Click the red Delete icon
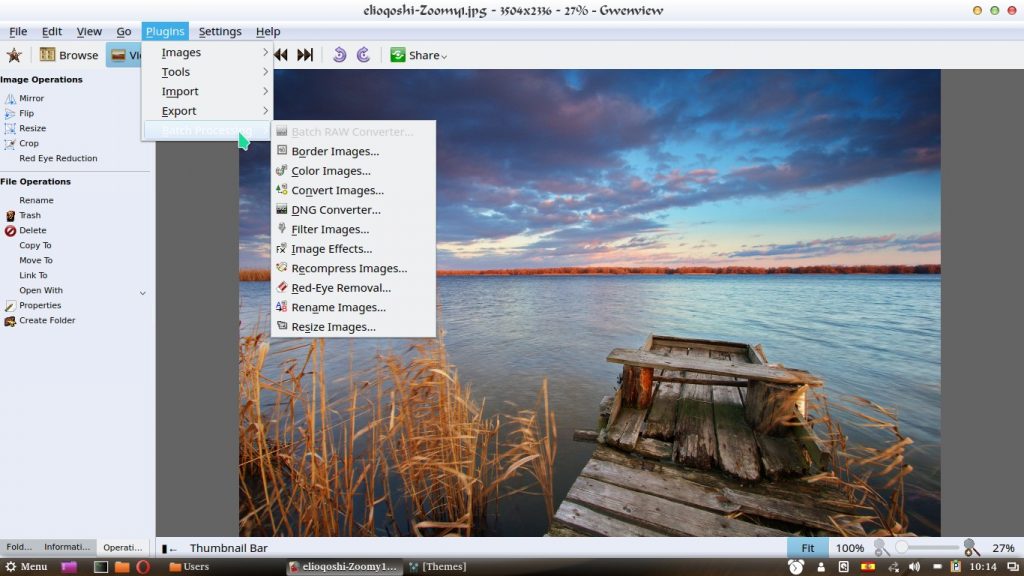This screenshot has height=576, width=1024. (x=10, y=231)
